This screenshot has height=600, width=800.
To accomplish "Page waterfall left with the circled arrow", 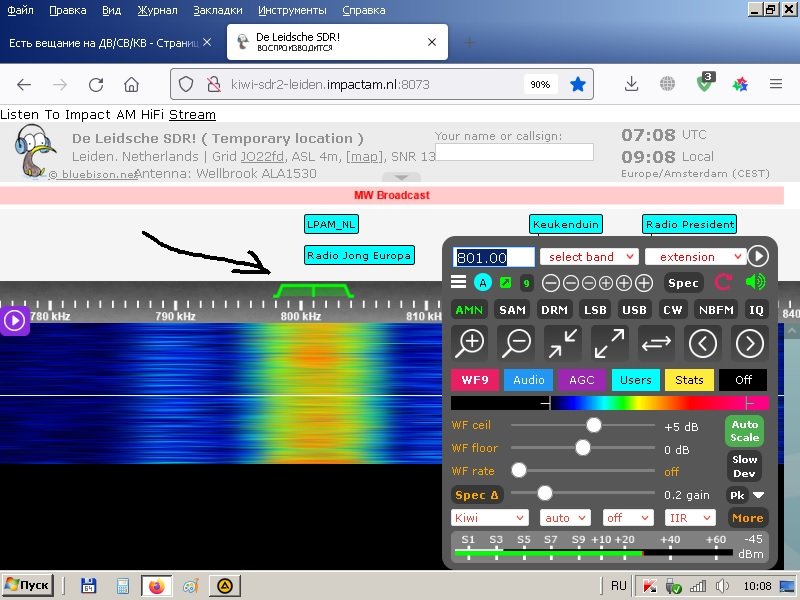I will pos(703,343).
